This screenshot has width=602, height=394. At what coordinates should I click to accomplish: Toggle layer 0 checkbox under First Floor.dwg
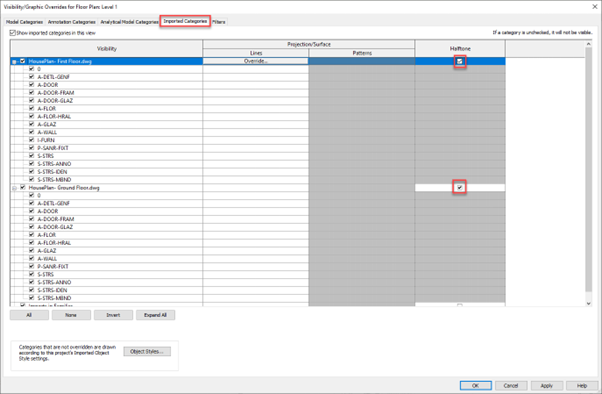tap(31, 69)
